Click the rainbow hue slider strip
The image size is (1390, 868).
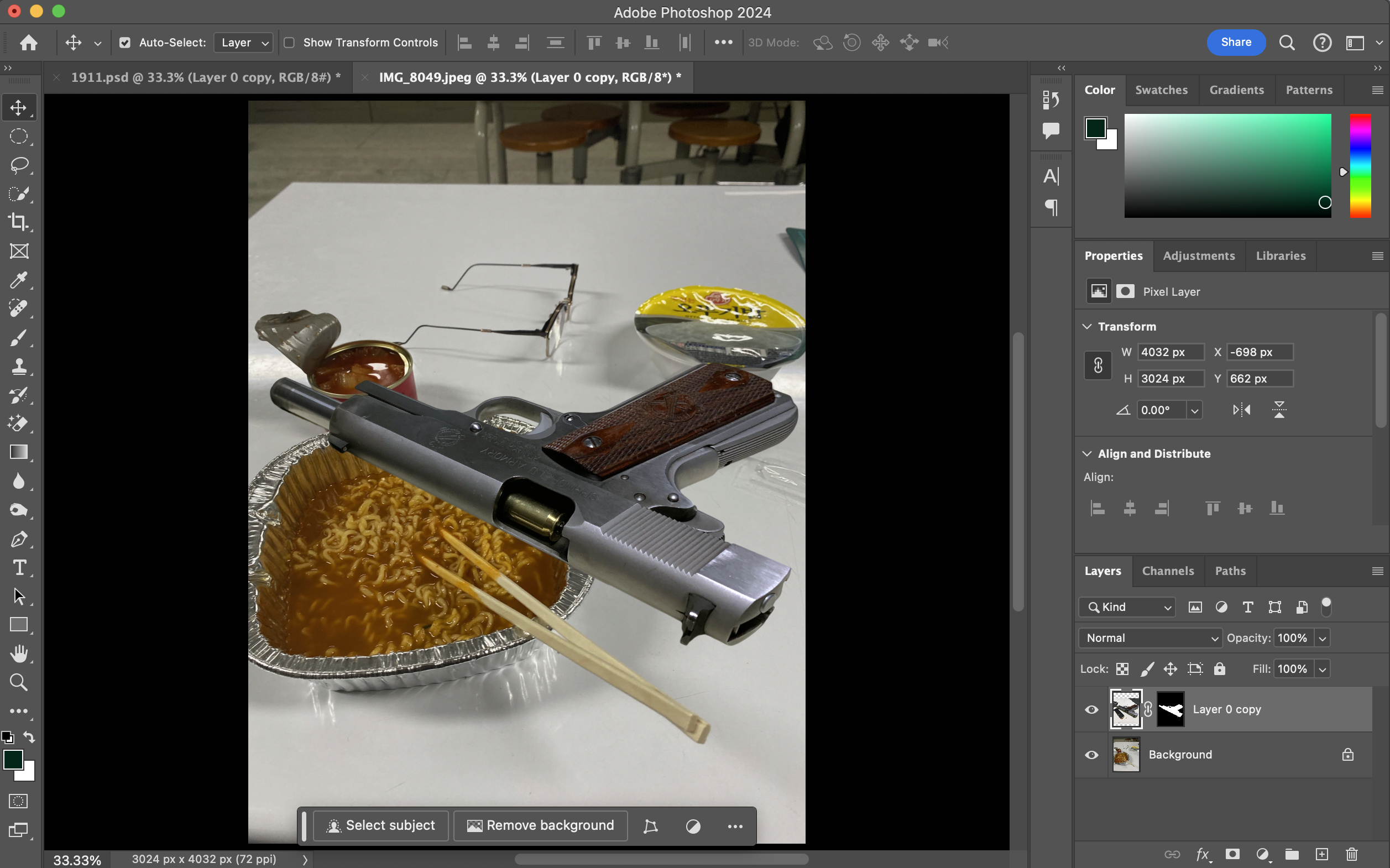(1360, 165)
